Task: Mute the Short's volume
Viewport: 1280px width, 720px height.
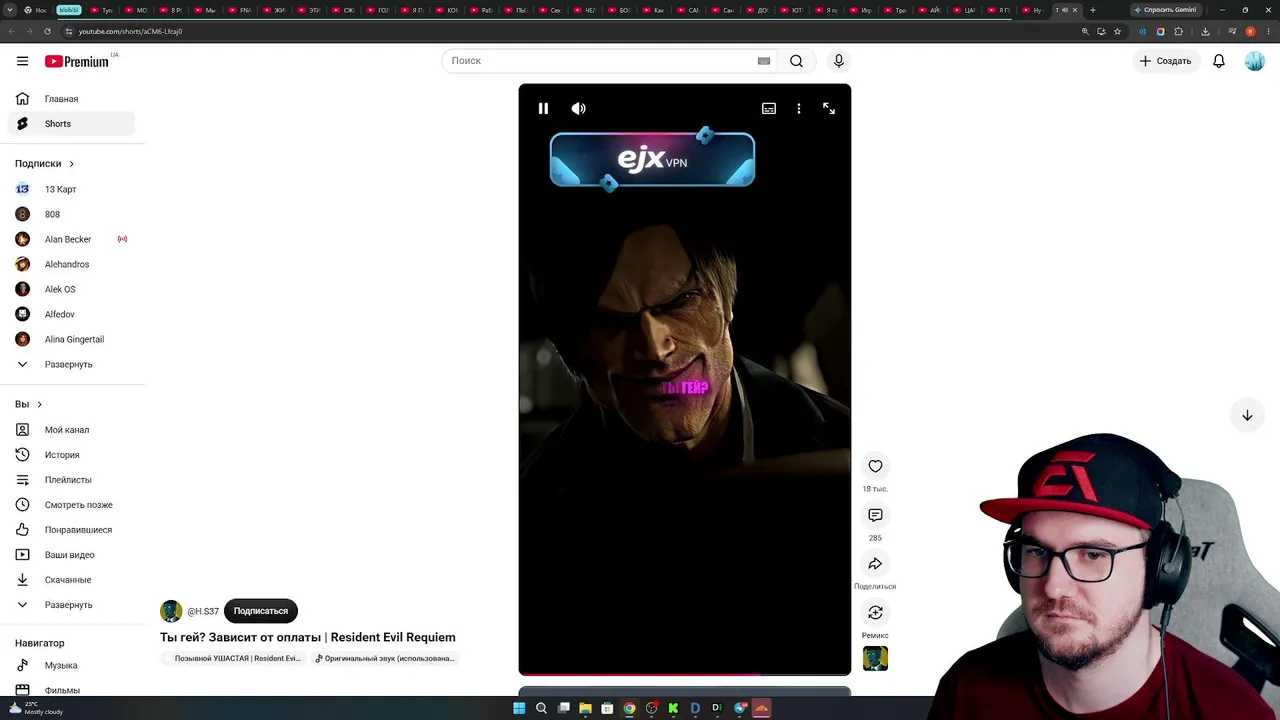Action: click(x=578, y=108)
